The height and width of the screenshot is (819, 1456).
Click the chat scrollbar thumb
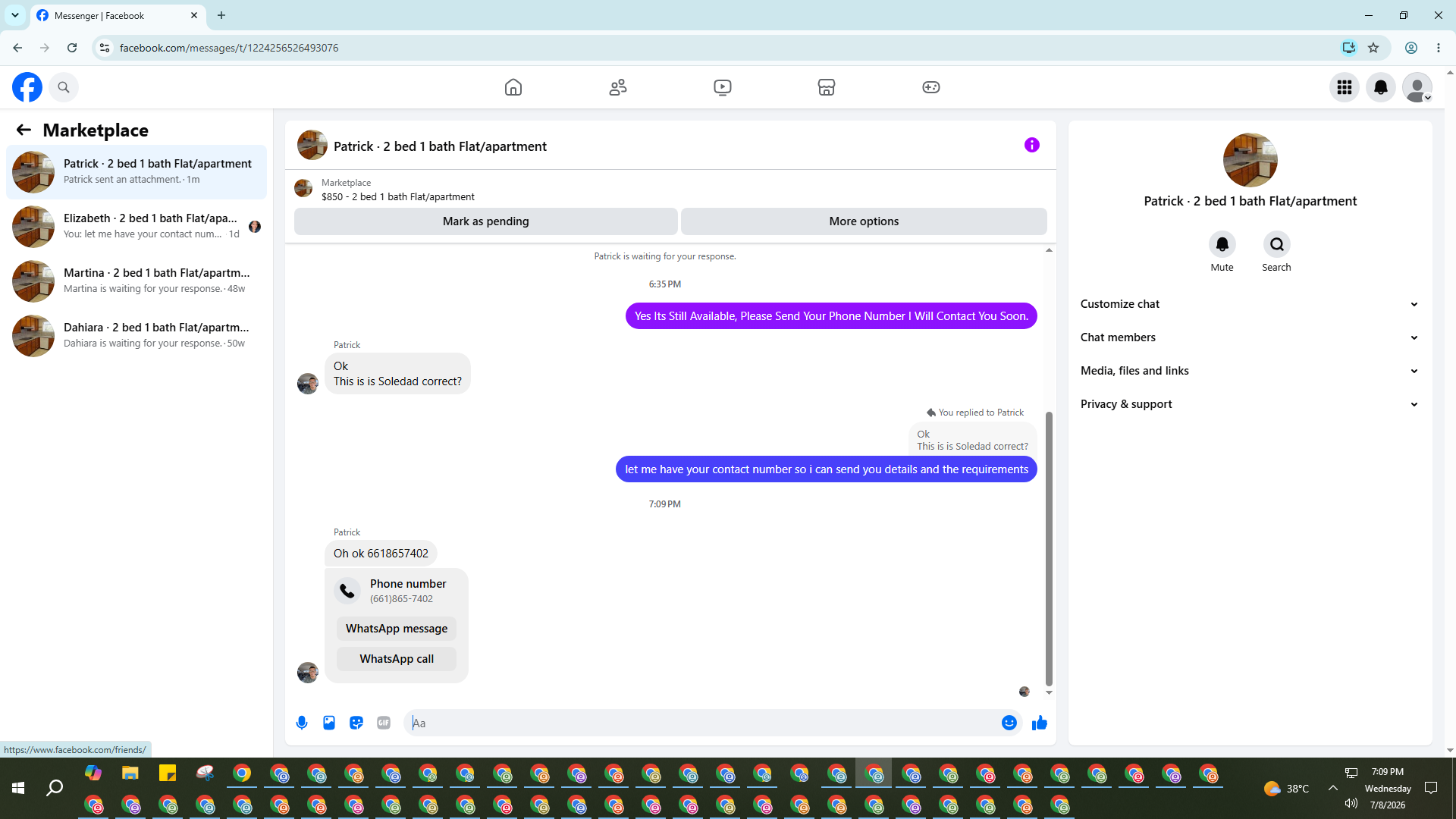point(1049,548)
